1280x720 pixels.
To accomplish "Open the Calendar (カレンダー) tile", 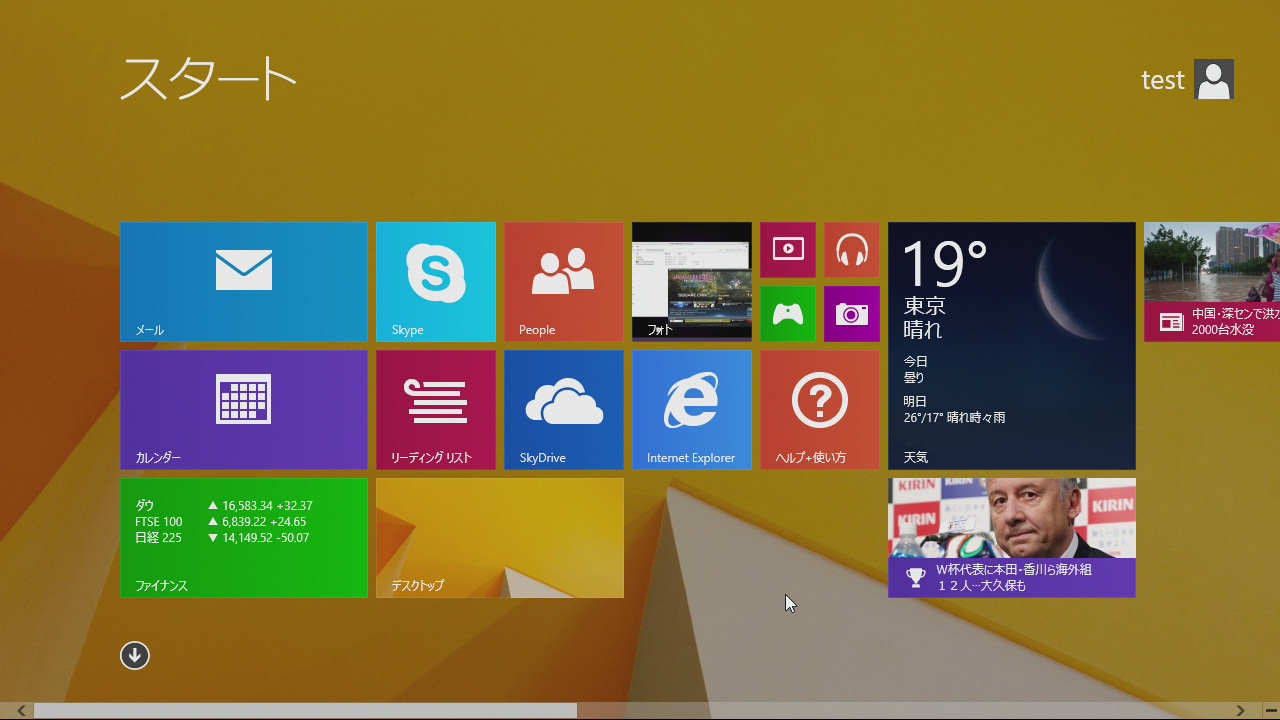I will tap(244, 410).
